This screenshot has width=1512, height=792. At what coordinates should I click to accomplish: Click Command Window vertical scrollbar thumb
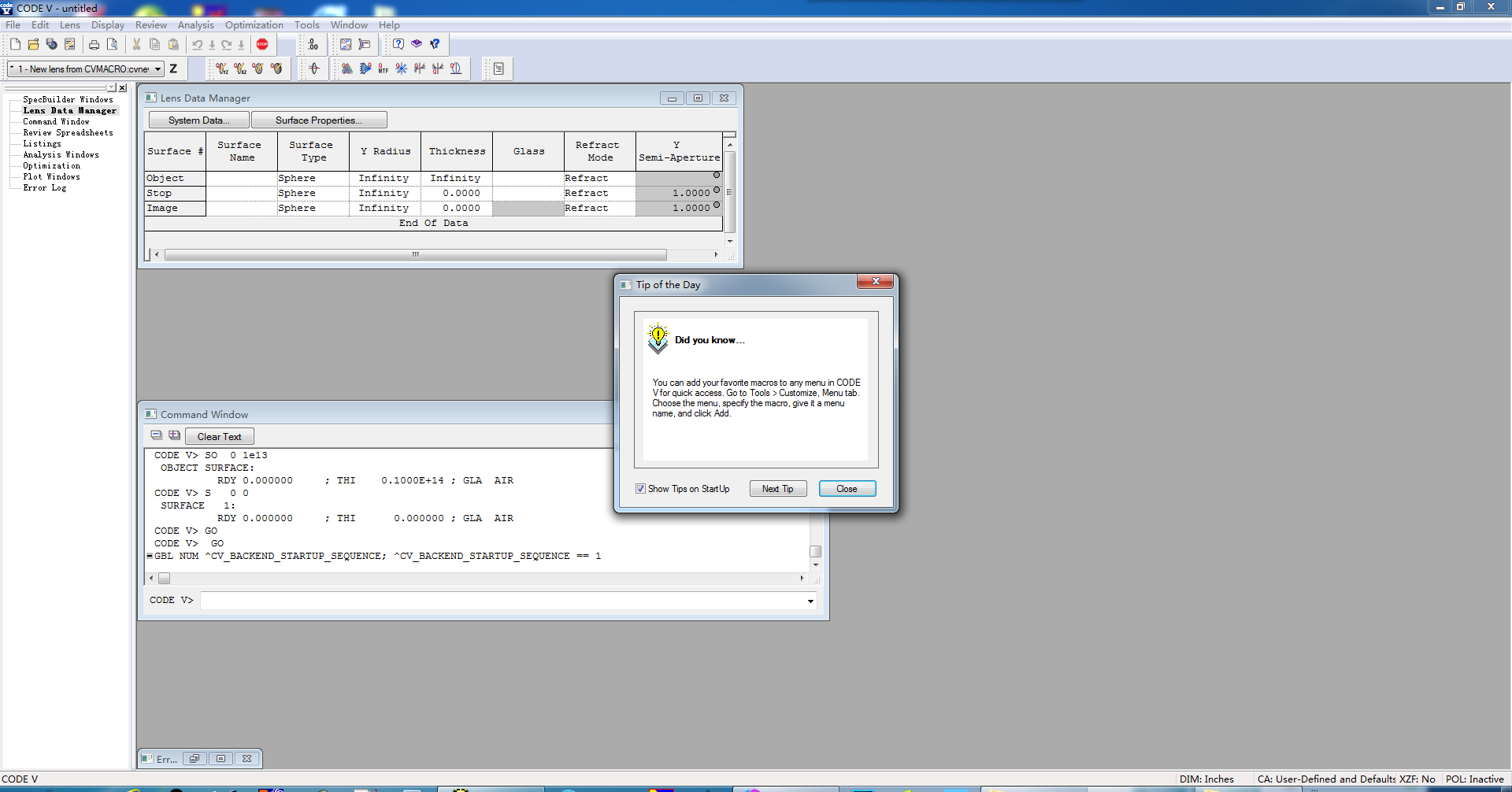point(816,552)
